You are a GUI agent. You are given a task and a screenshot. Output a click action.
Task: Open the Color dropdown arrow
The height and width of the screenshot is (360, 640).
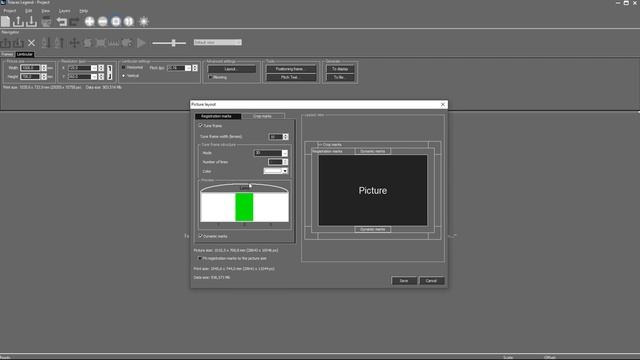click(x=285, y=171)
